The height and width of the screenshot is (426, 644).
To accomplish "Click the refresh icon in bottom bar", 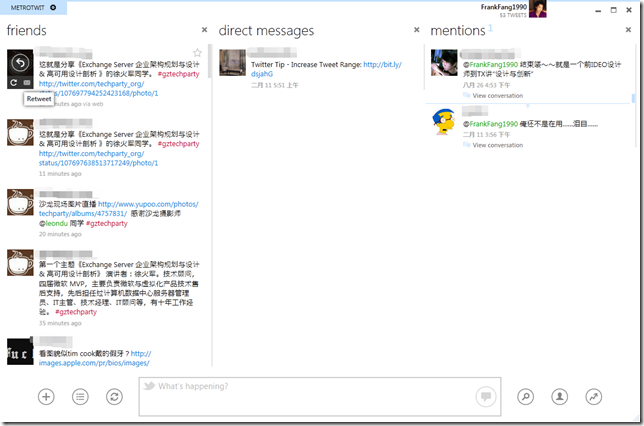I will pos(114,396).
